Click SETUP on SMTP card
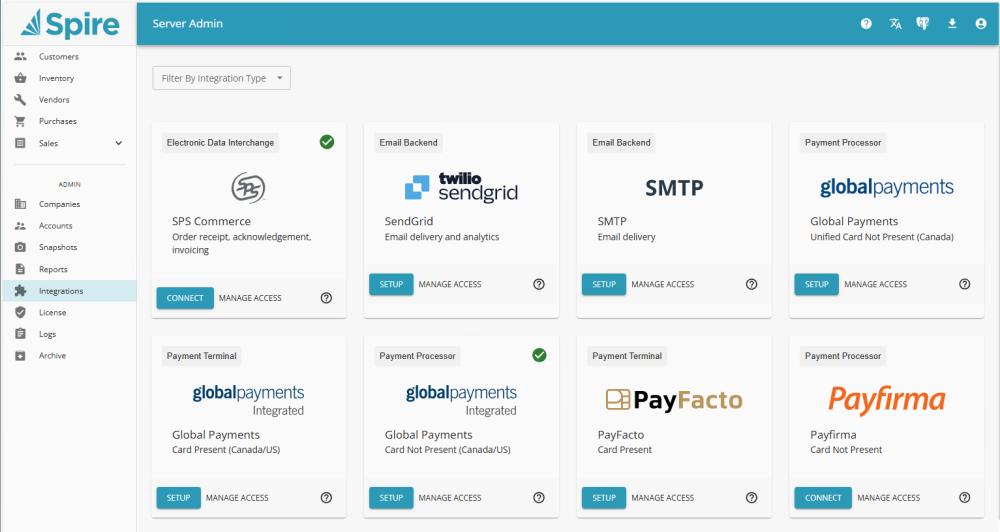1000x532 pixels. [604, 284]
